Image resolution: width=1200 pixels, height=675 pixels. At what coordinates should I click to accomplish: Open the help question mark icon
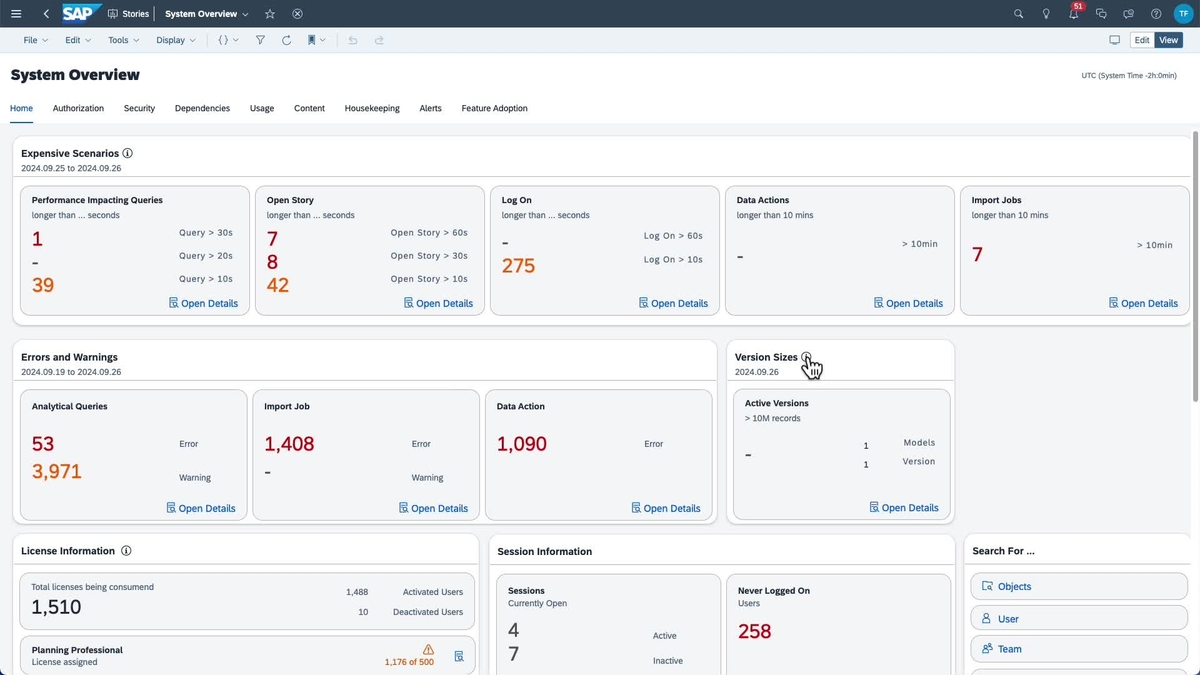pyautogui.click(x=1156, y=14)
